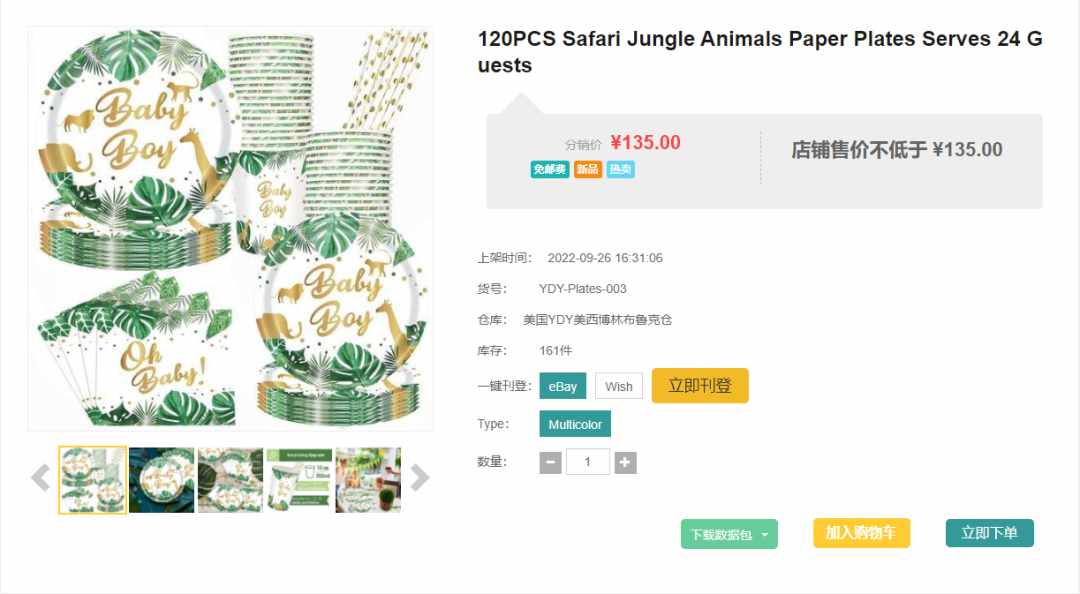Screen dimensions: 1080x594
Task: Select fifth thumbnail showing party table
Action: 368,480
